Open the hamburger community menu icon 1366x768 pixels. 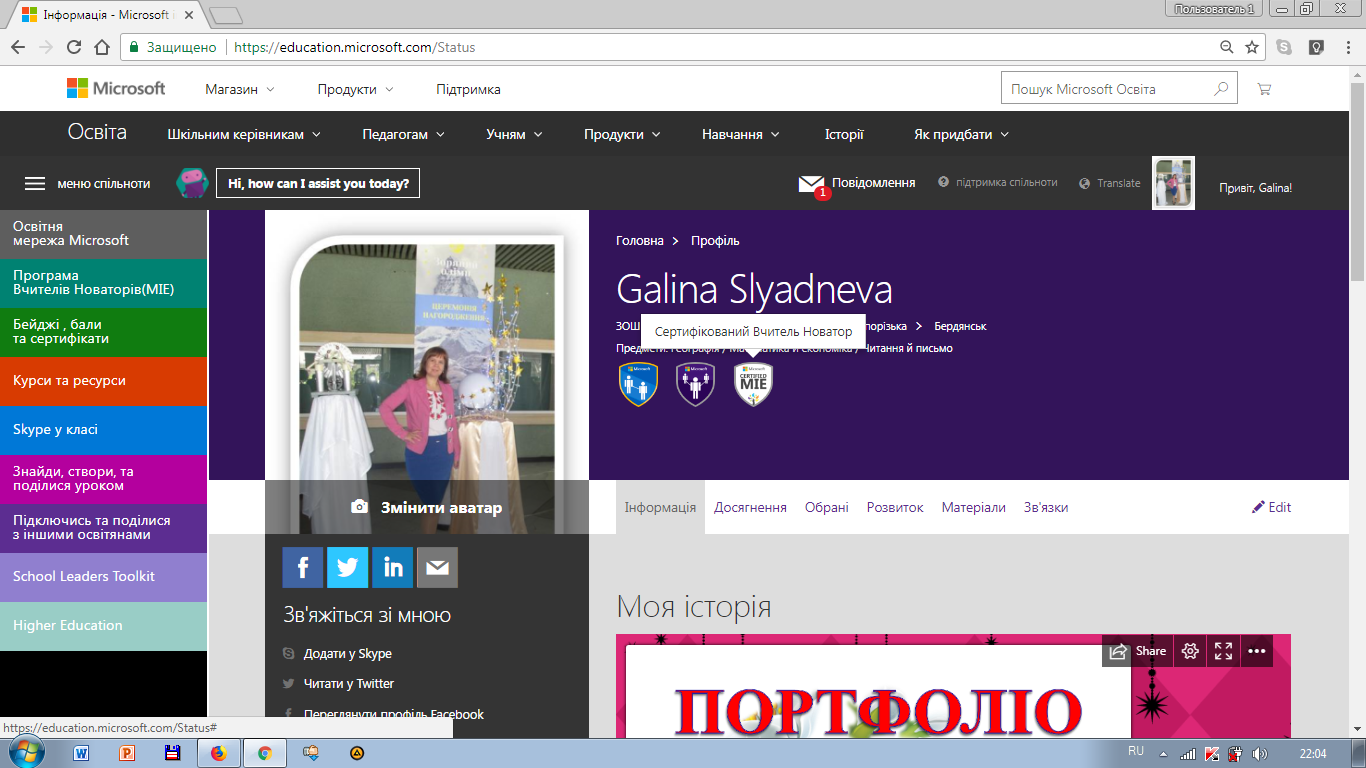click(35, 183)
